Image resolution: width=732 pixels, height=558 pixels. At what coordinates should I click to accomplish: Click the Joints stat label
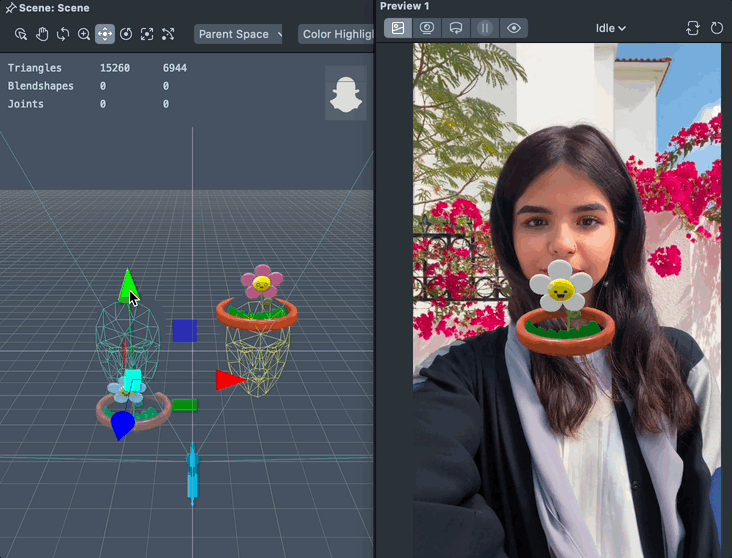26,104
